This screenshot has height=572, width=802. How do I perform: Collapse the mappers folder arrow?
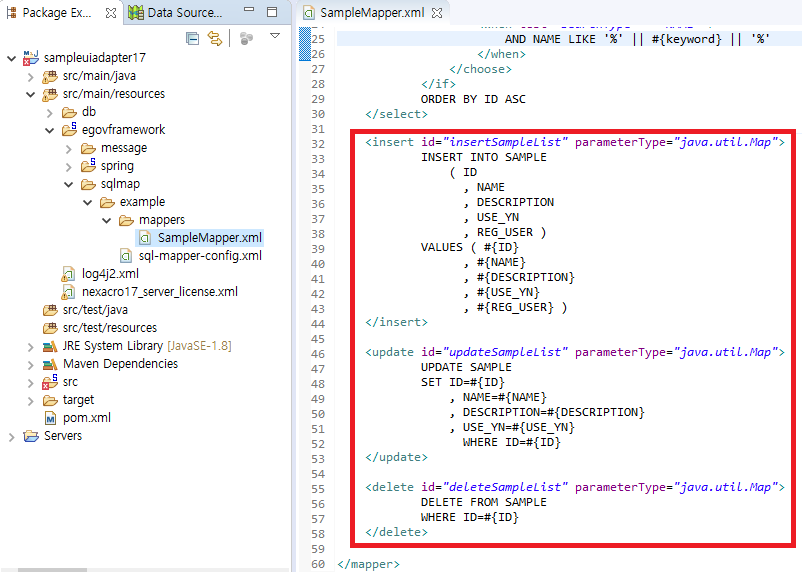106,220
